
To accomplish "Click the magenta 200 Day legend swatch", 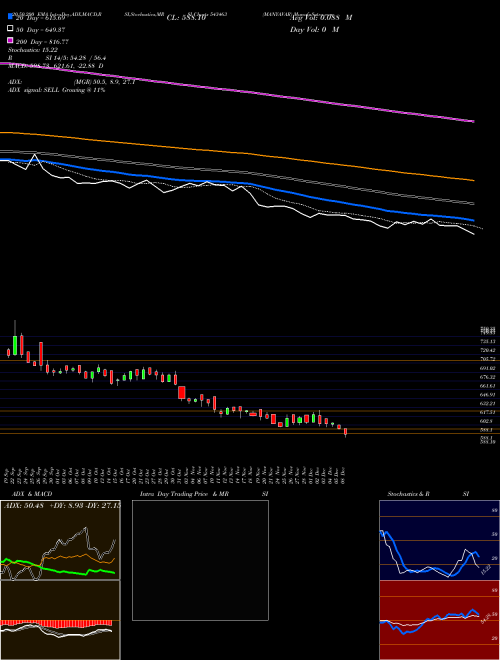I will 10,41.
